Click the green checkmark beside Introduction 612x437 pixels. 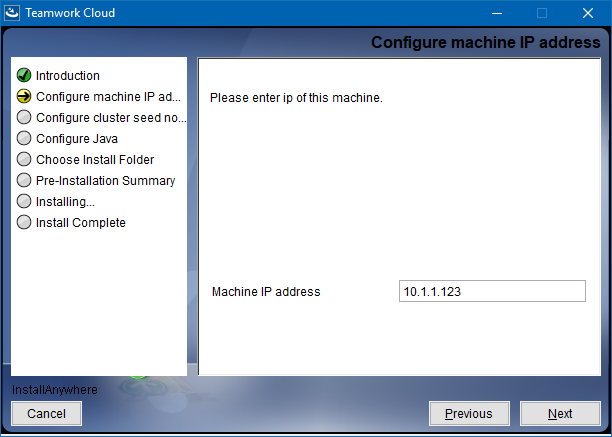[x=24, y=75]
